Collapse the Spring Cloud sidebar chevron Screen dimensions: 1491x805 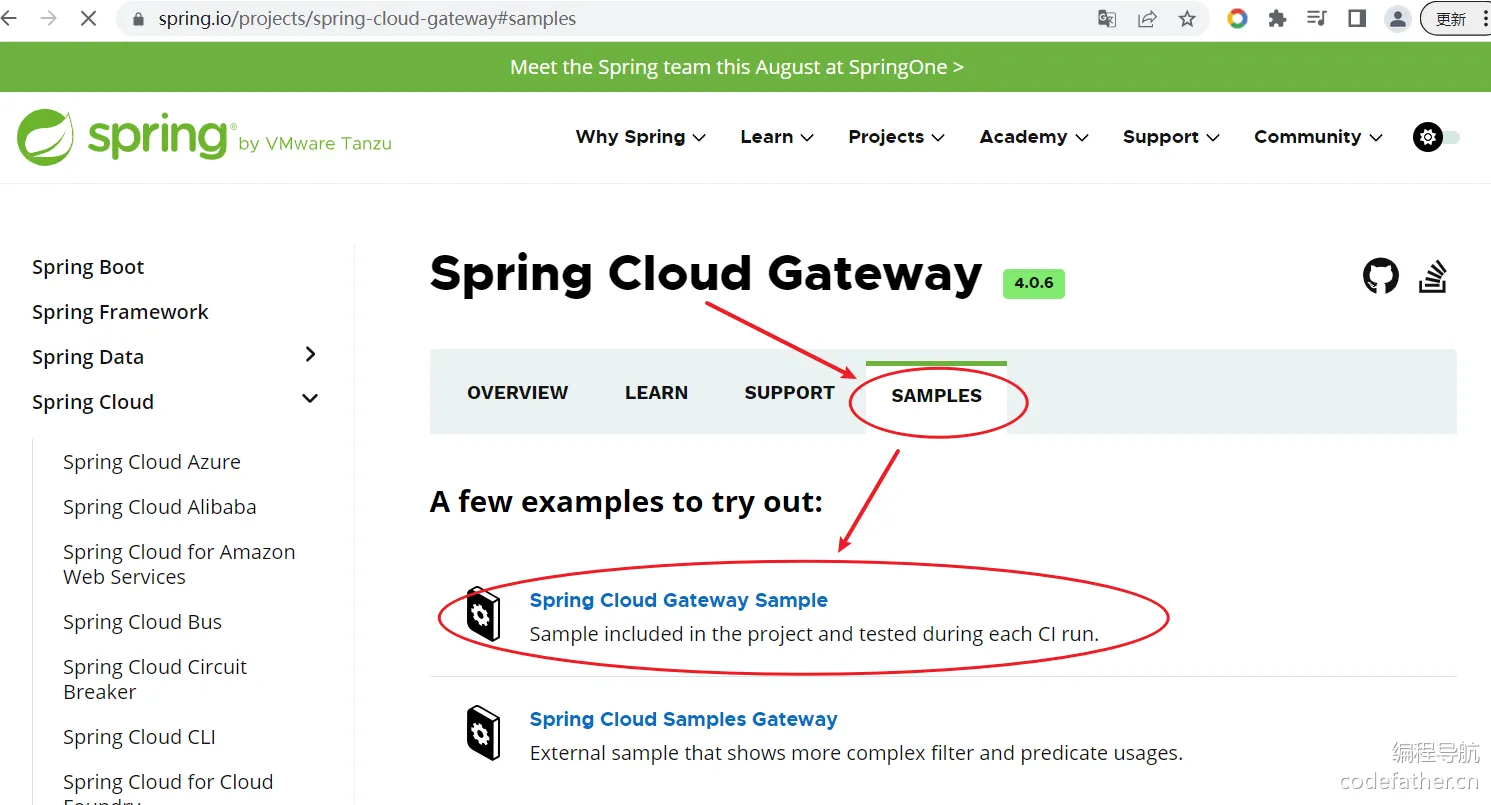coord(310,399)
